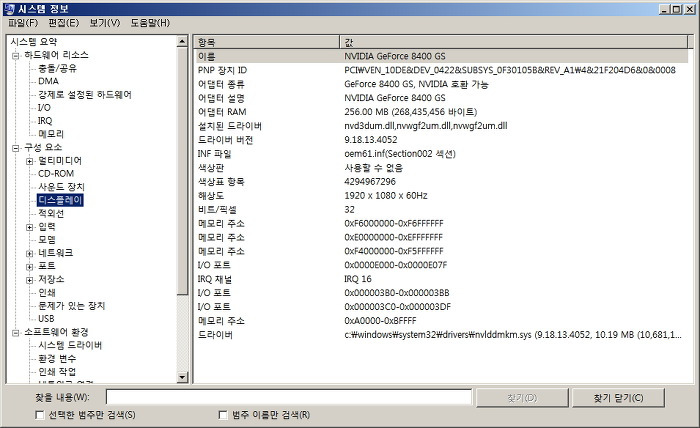This screenshot has width=700, height=428.
Task: Click the System Information title bar icon
Action: (x=9, y=9)
